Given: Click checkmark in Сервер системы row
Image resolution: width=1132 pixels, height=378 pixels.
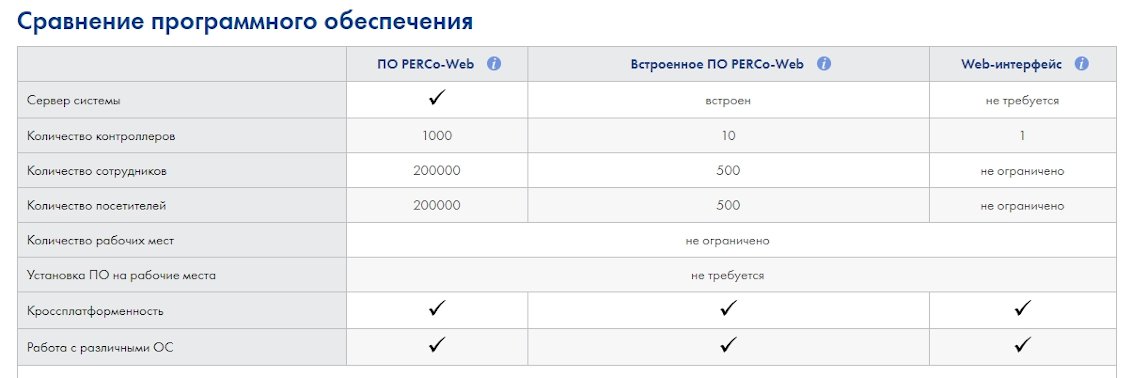Looking at the screenshot, I should 437,99.
